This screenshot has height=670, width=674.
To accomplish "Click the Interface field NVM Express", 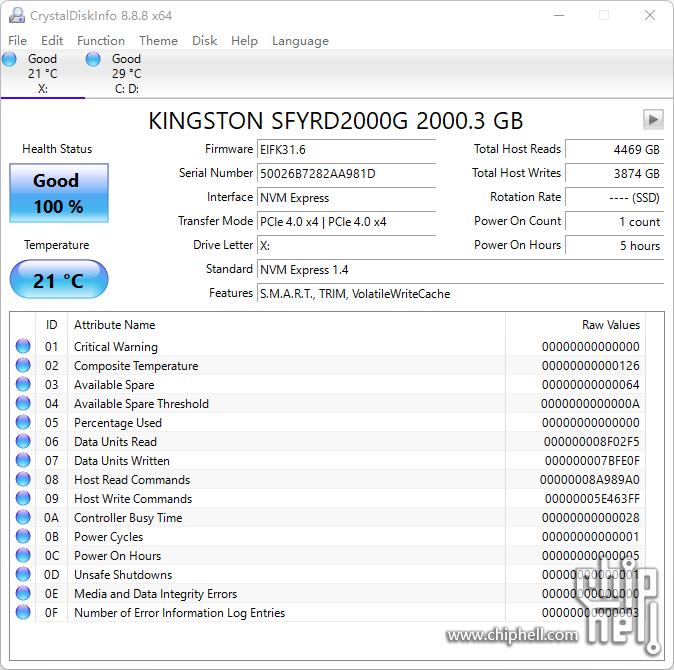I will point(346,198).
